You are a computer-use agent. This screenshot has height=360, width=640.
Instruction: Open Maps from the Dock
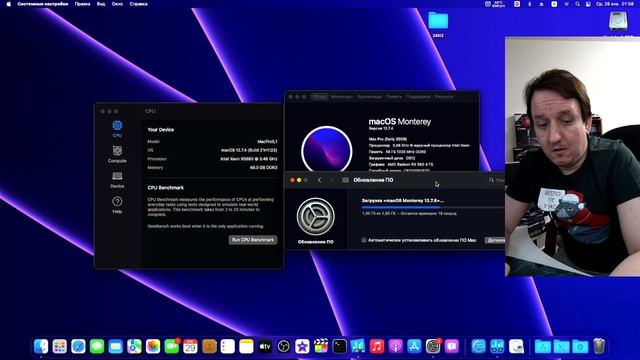coord(134,347)
